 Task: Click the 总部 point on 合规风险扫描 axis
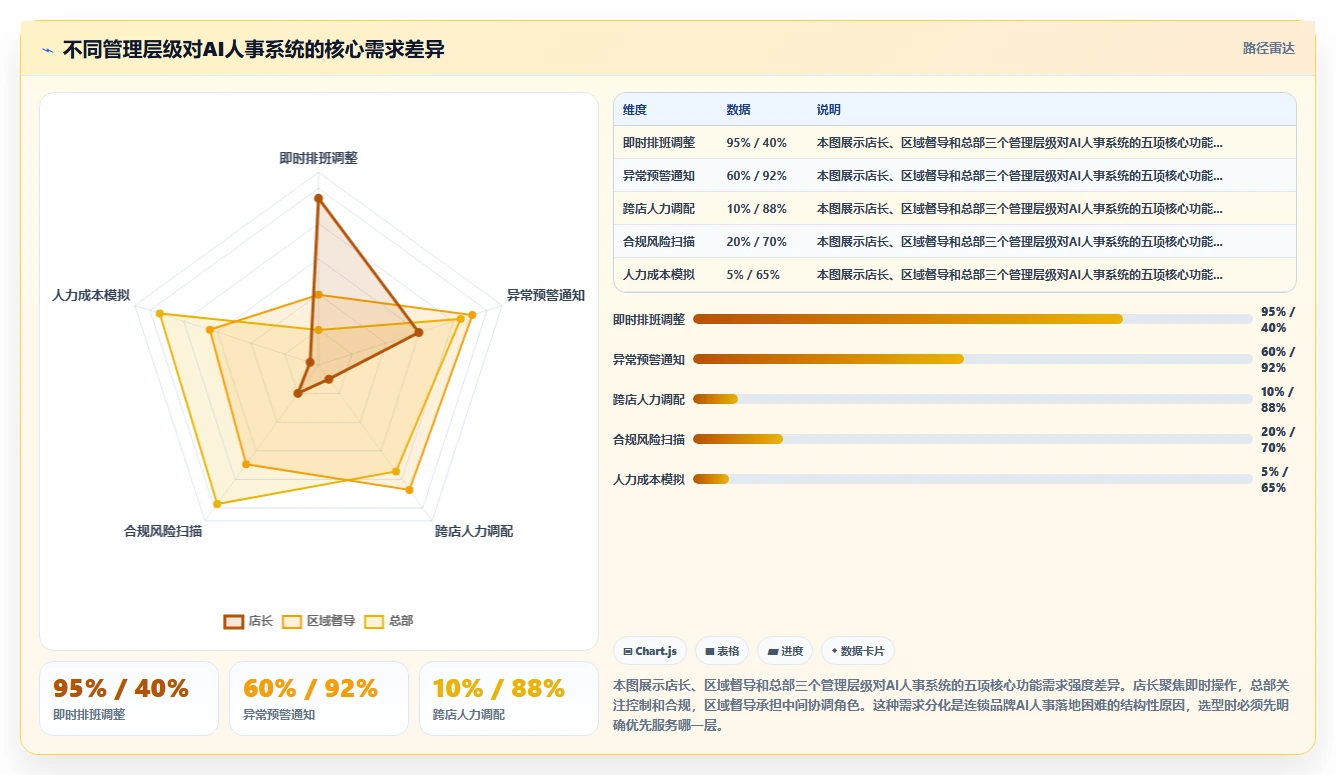point(217,504)
